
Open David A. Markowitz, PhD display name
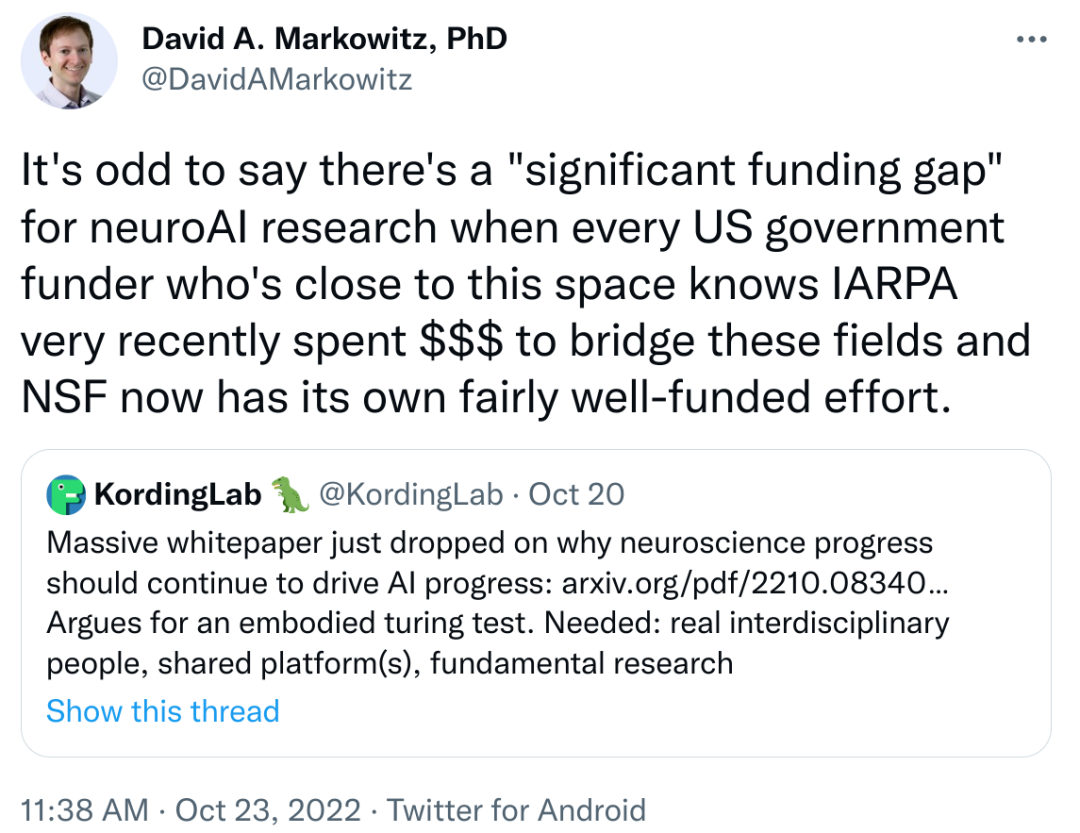(x=324, y=39)
